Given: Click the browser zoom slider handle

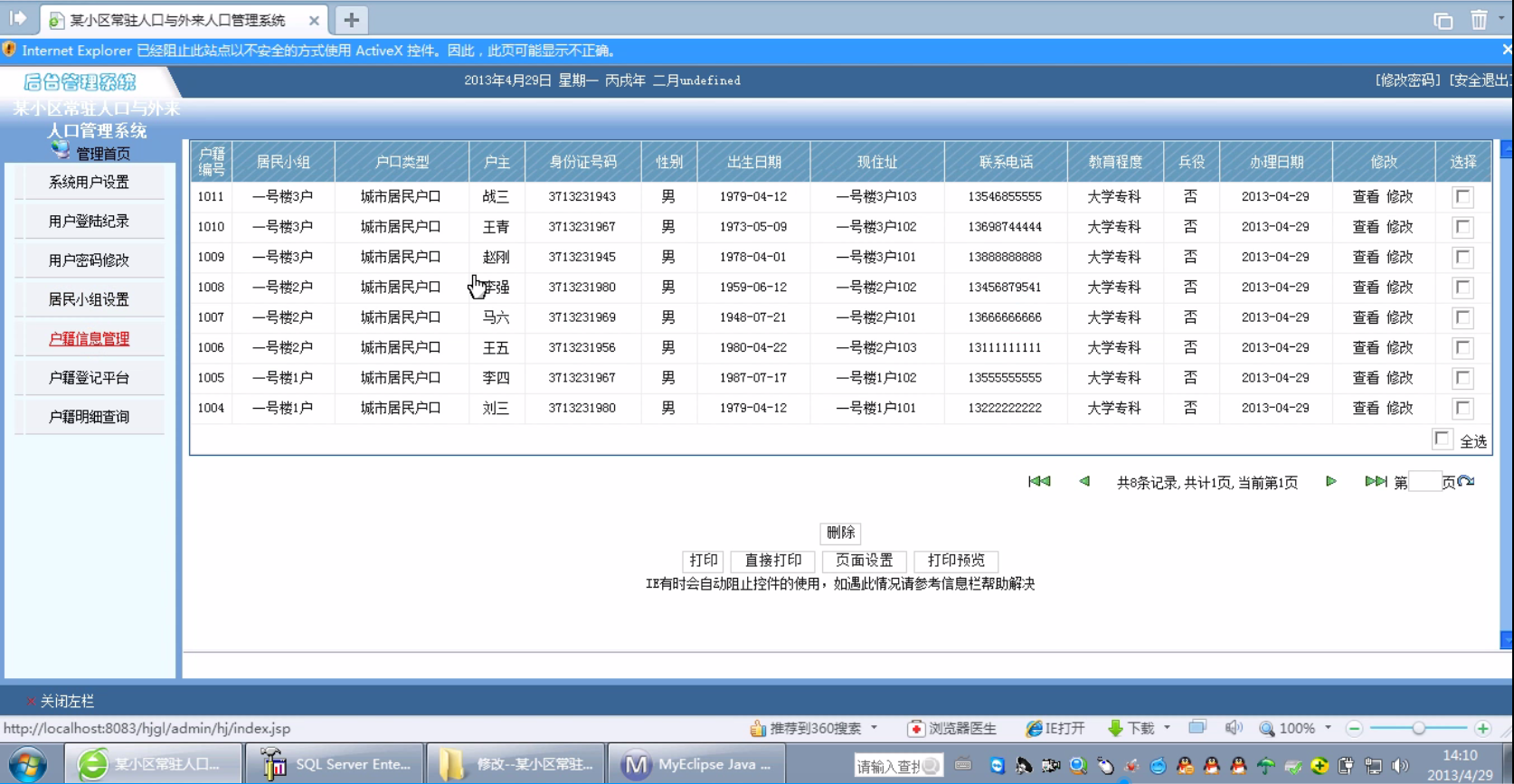Looking at the screenshot, I should click(1418, 728).
